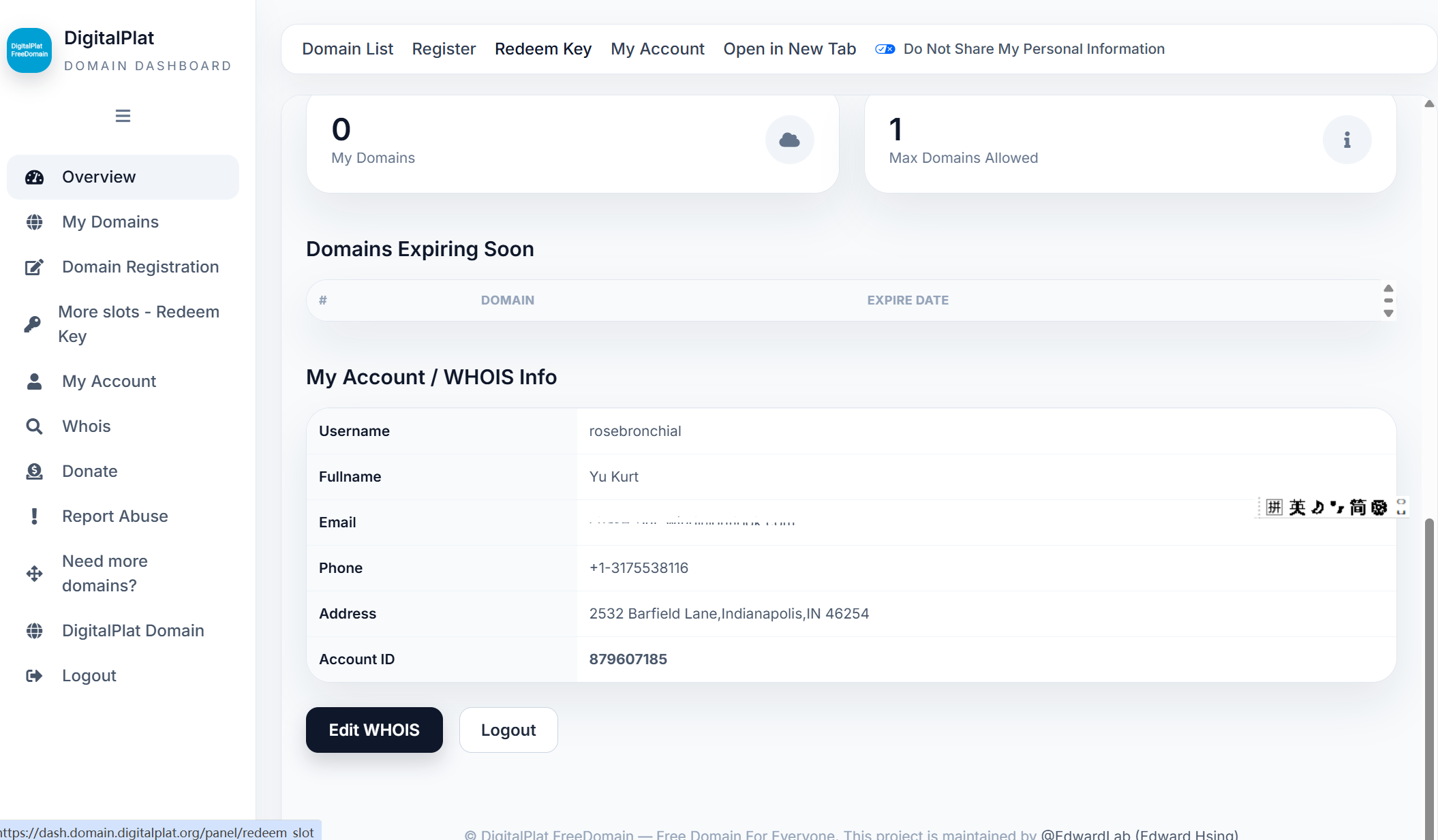Click the key icon for Redeem Key
The image size is (1438, 840).
click(33, 324)
